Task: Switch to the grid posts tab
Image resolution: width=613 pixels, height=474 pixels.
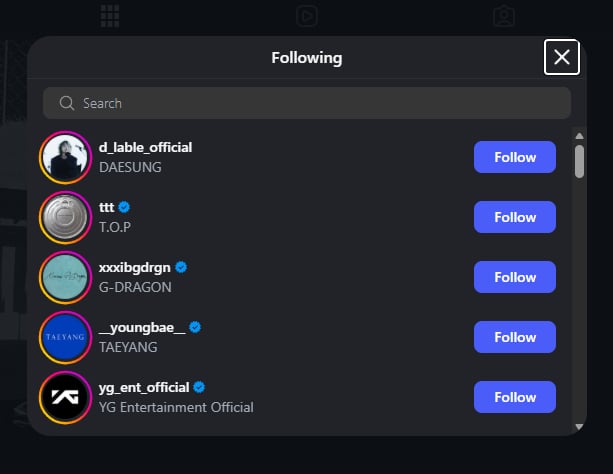Action: click(110, 15)
